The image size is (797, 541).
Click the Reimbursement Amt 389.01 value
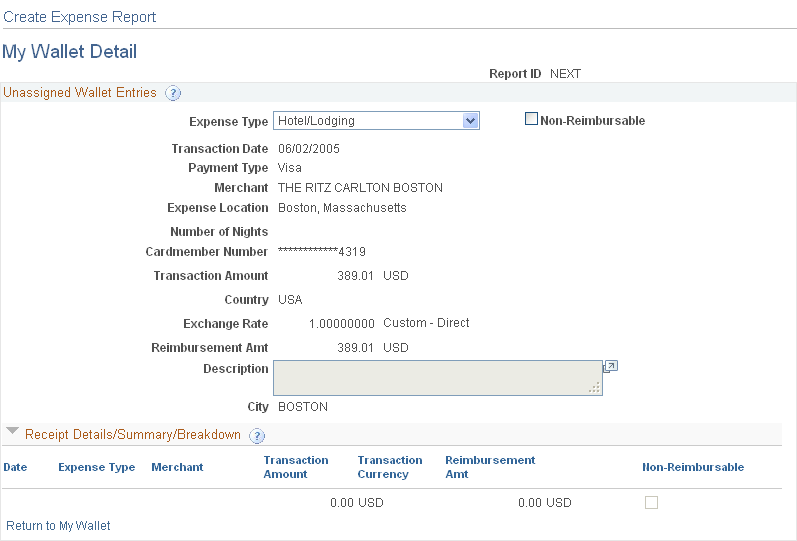(355, 348)
